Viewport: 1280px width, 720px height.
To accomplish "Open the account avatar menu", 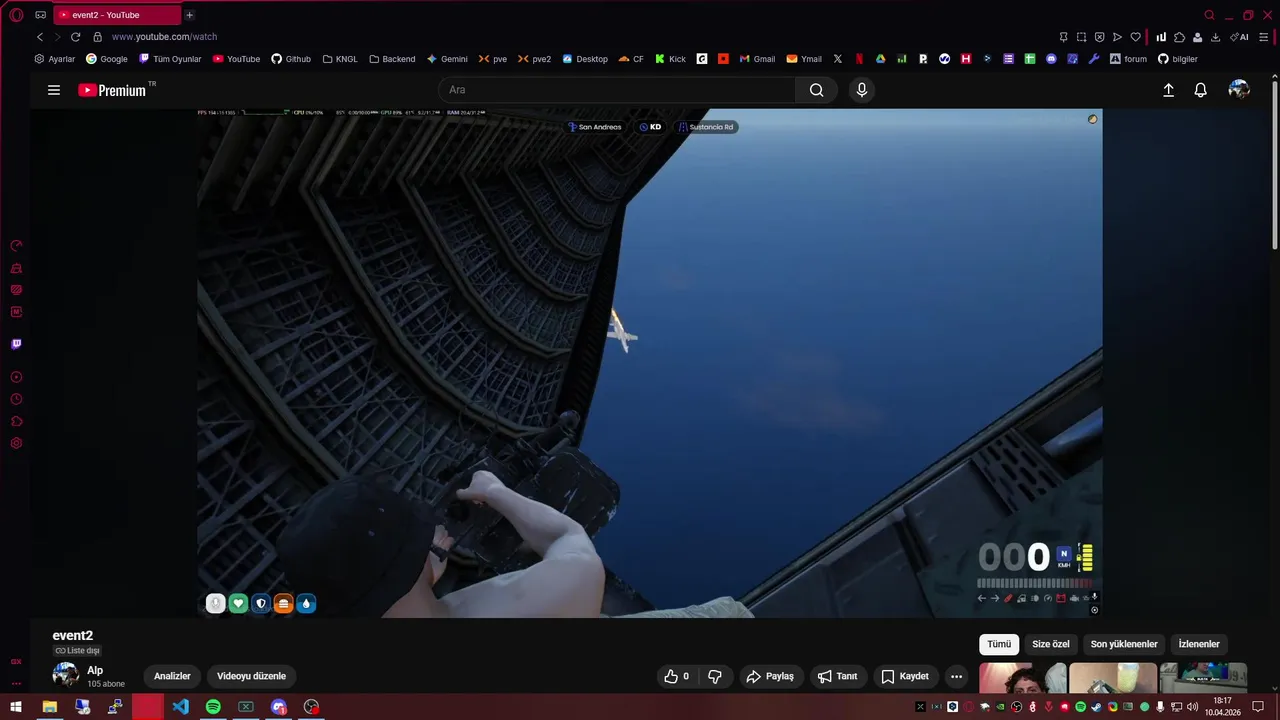I will point(1239,90).
